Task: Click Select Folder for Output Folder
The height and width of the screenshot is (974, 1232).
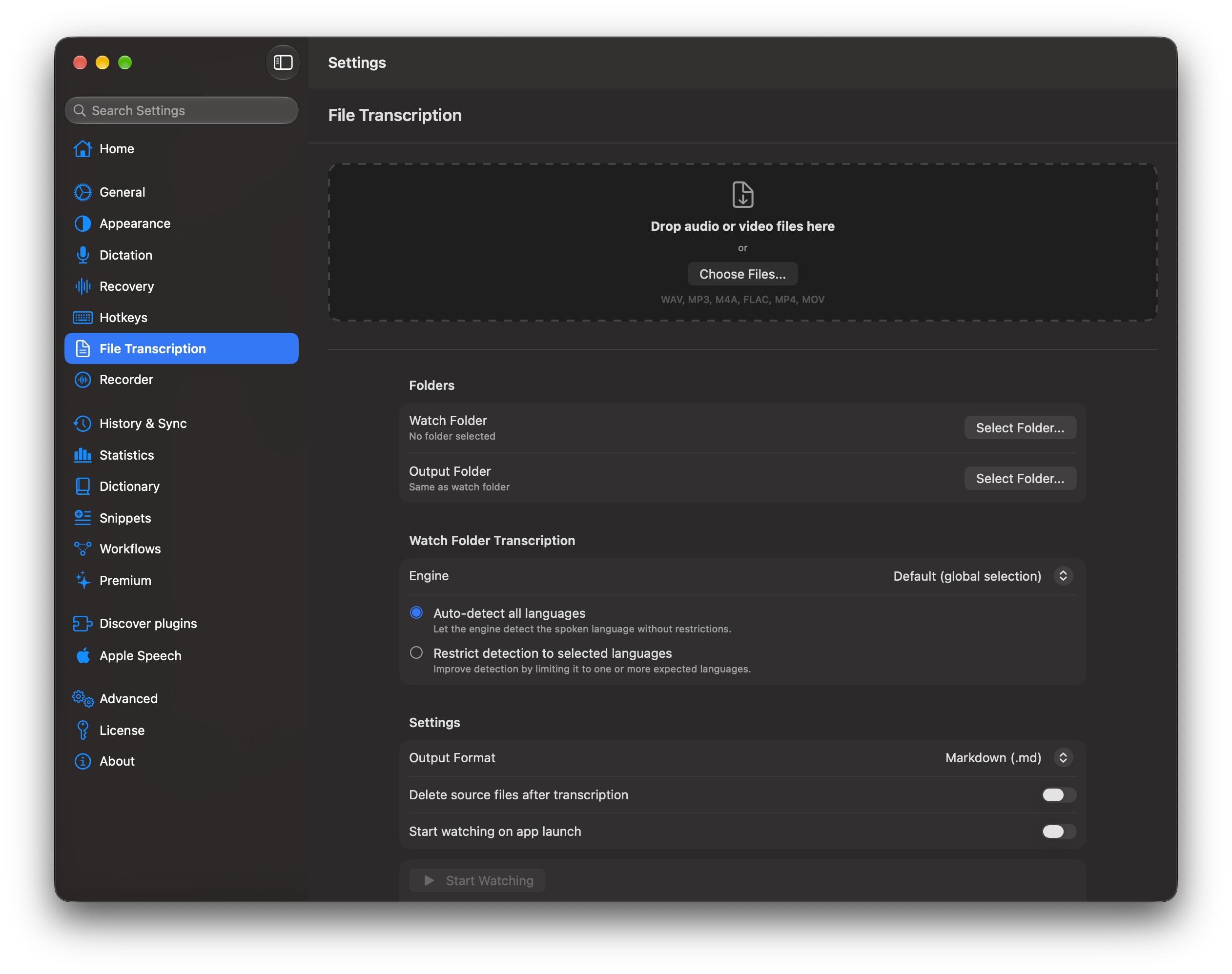Action: tap(1020, 478)
